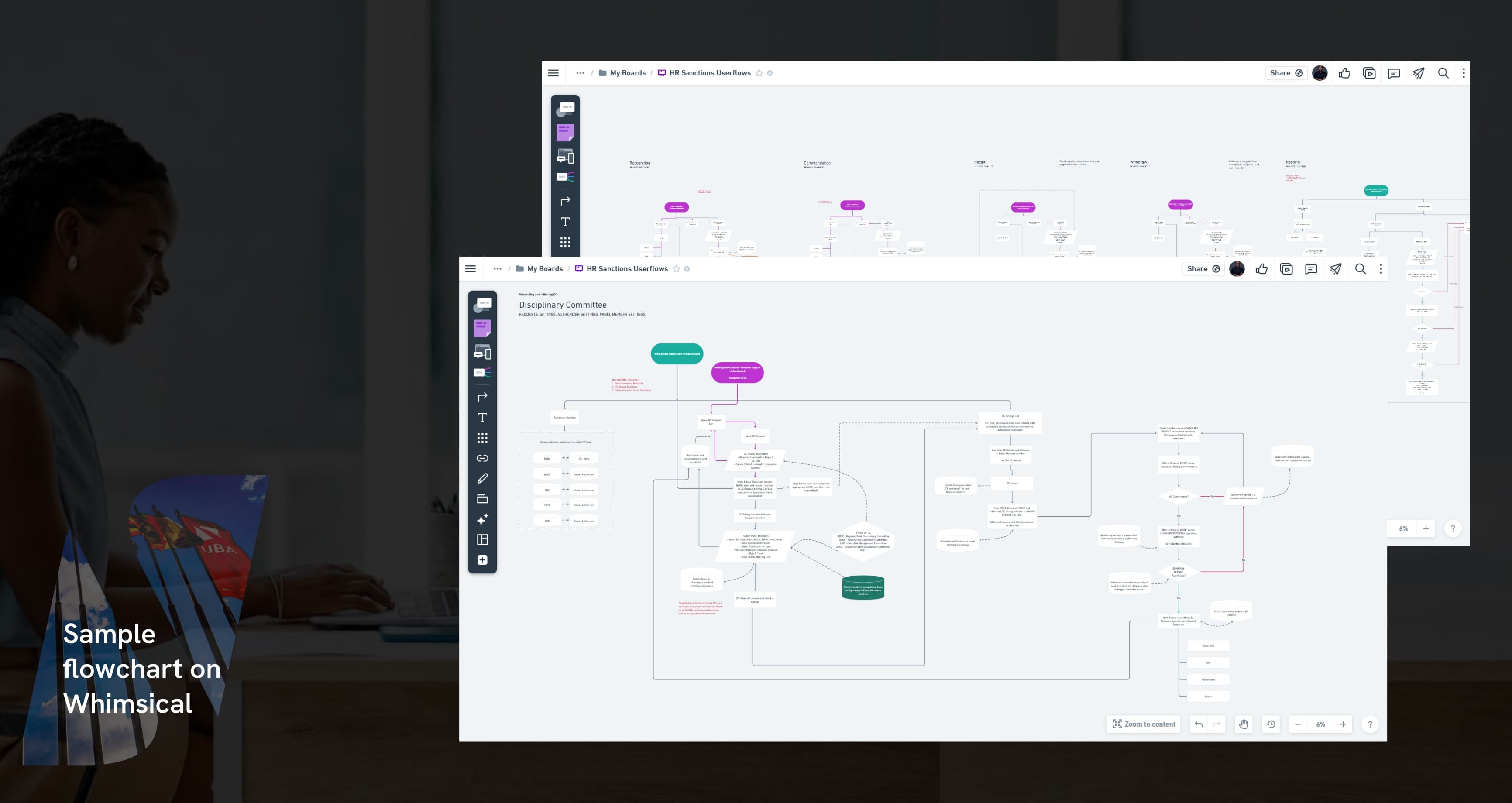1512x803 pixels.
Task: Star the board in back window header
Action: (759, 73)
